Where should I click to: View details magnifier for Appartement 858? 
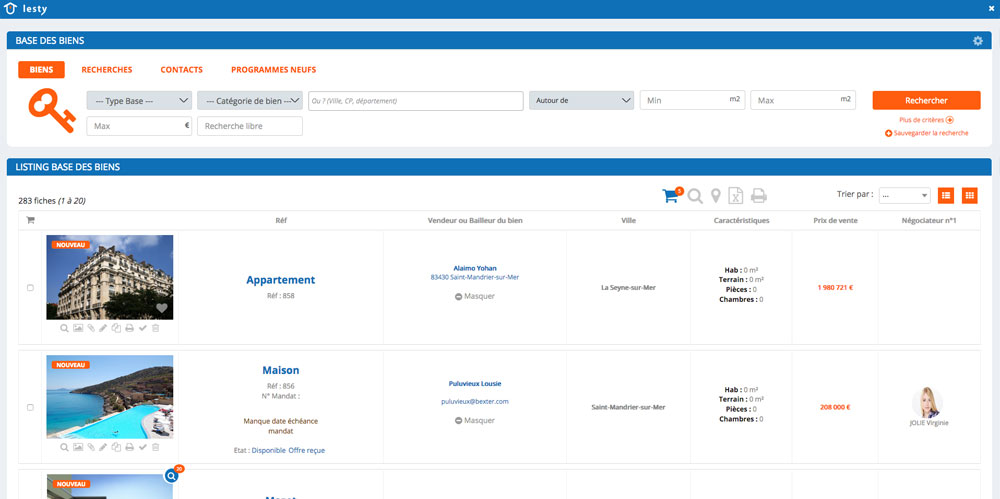coord(64,328)
